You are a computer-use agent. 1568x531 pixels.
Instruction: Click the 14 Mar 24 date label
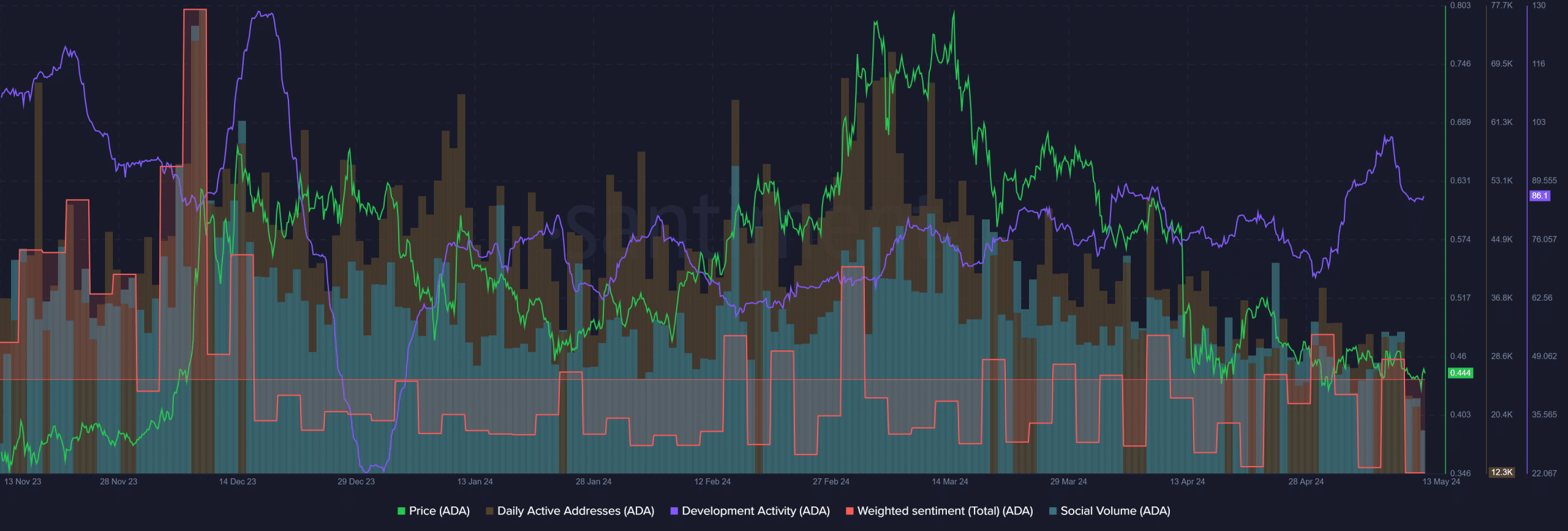pyautogui.click(x=950, y=481)
